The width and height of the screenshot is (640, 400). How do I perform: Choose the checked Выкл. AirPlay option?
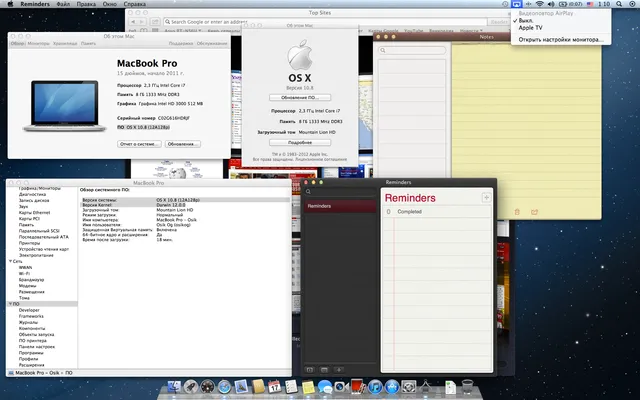[526, 20]
